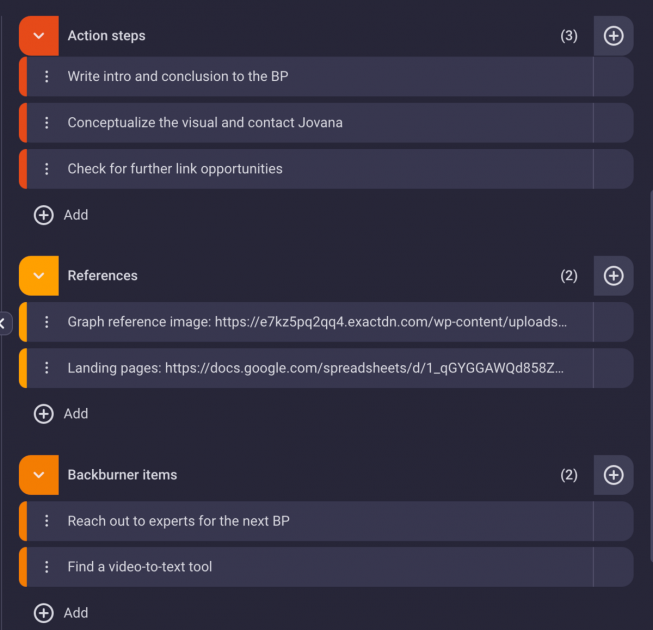This screenshot has width=653, height=630.
Task: Expand the collapsed side panel arrow at left edge
Action: (x=4, y=324)
